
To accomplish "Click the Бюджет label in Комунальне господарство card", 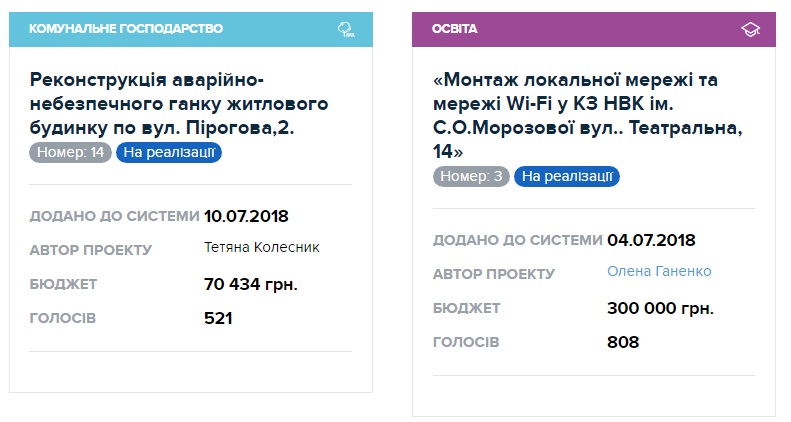I will click(63, 284).
